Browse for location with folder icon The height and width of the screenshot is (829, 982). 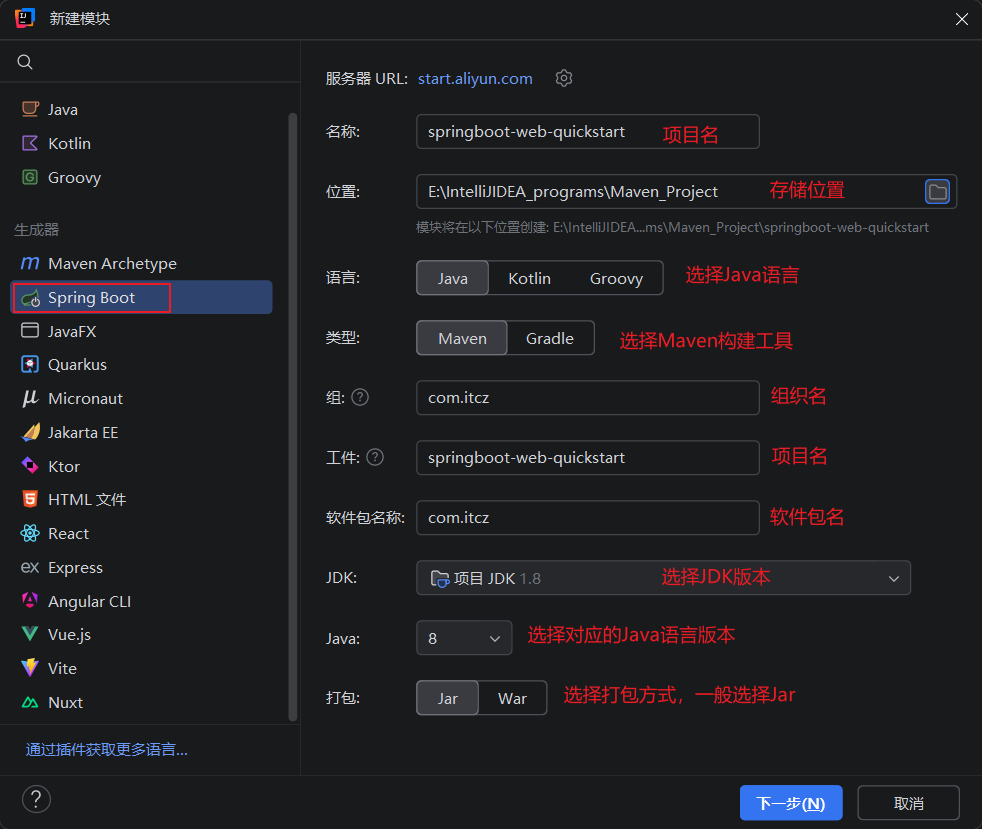click(938, 192)
